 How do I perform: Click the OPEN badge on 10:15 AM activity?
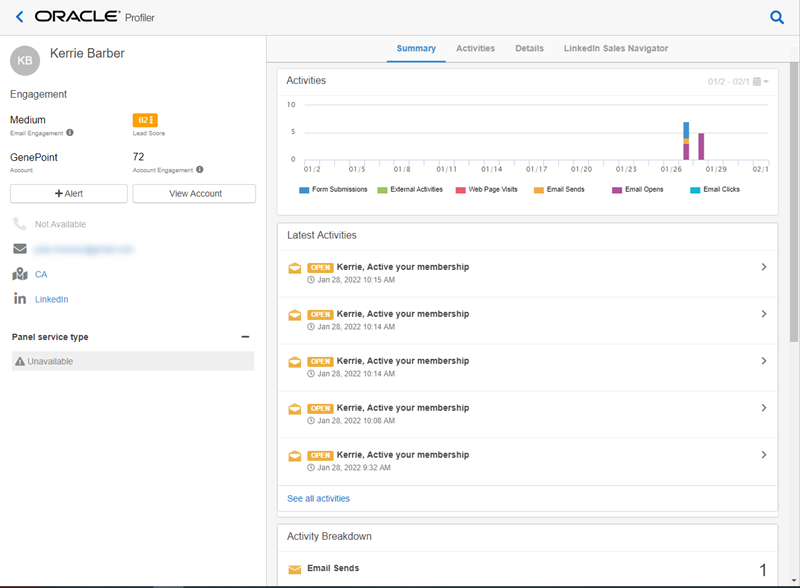(320, 267)
